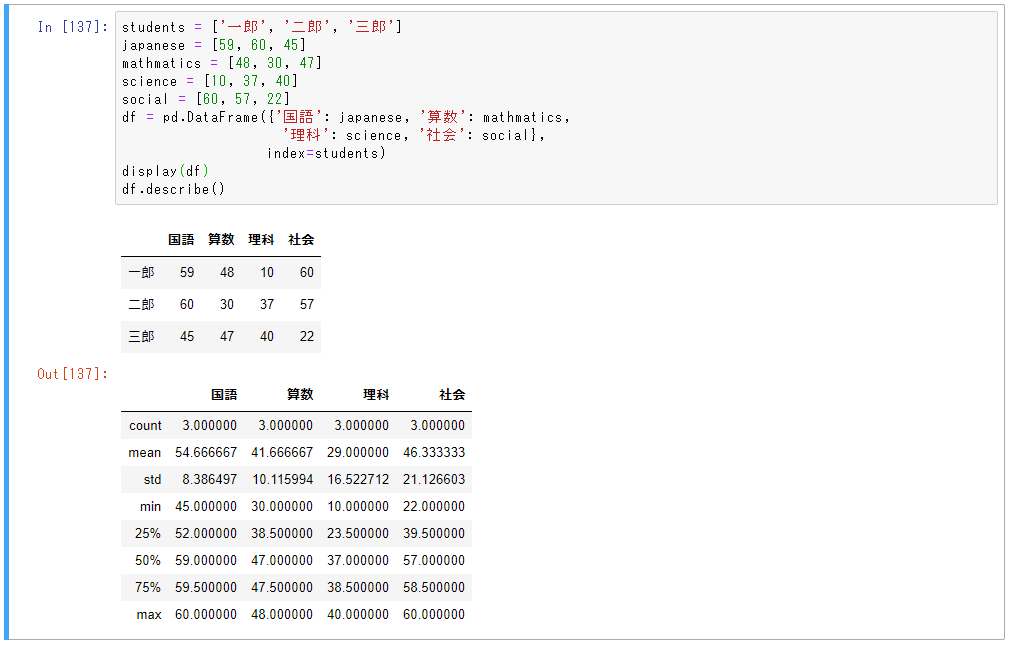The image size is (1009, 645).
Task: Click 理科 header in first table
Action: pos(261,239)
